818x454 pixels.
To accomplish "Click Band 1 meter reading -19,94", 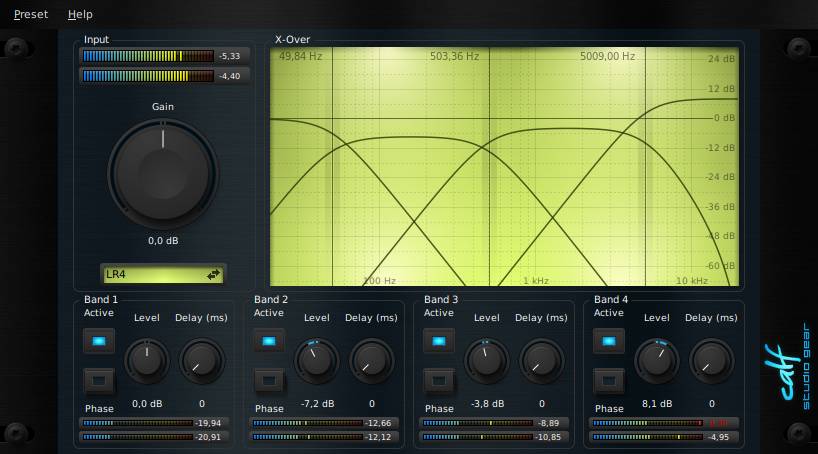I will click(208, 423).
